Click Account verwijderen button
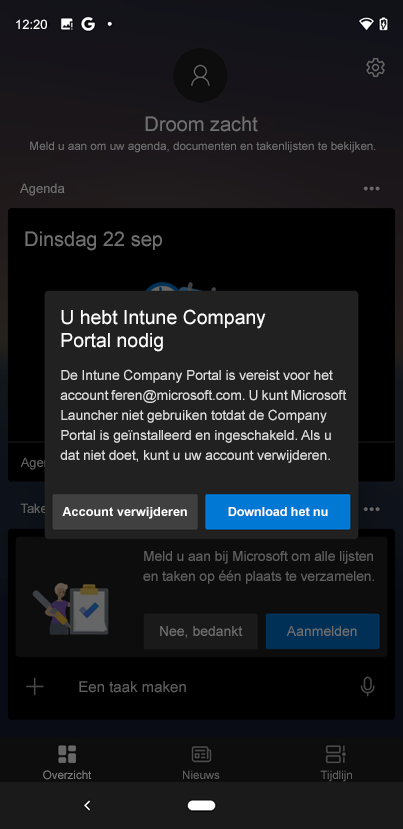403x829 pixels. click(x=125, y=512)
